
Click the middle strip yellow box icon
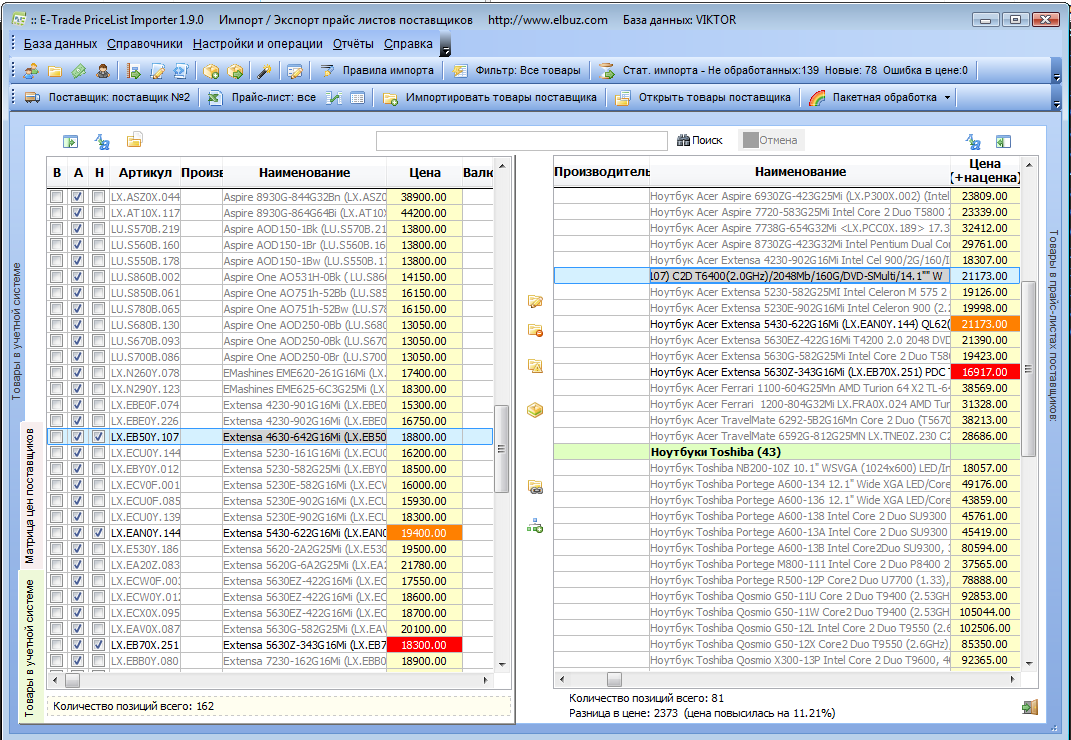536,410
